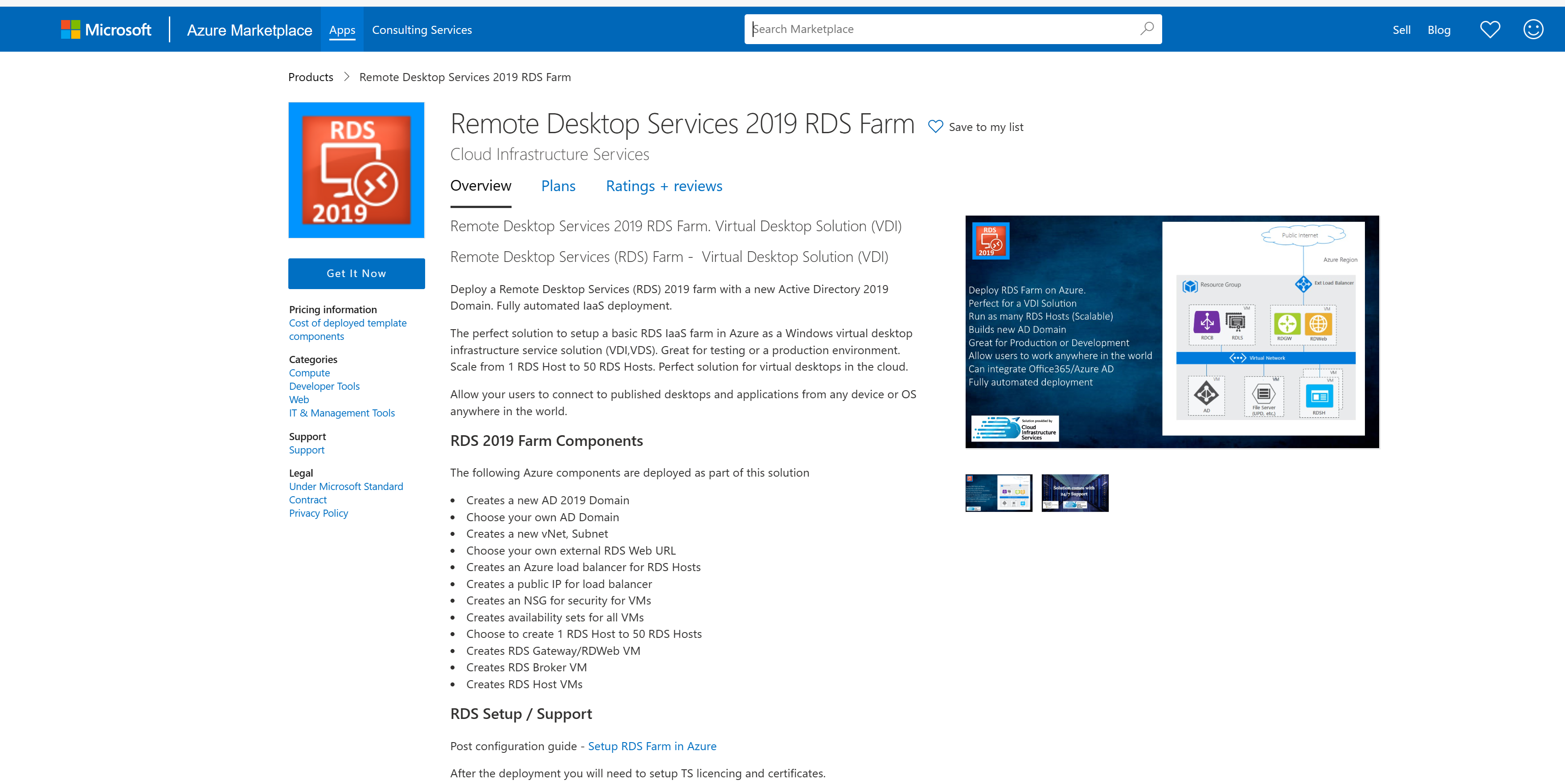Click Save to my list

985,127
